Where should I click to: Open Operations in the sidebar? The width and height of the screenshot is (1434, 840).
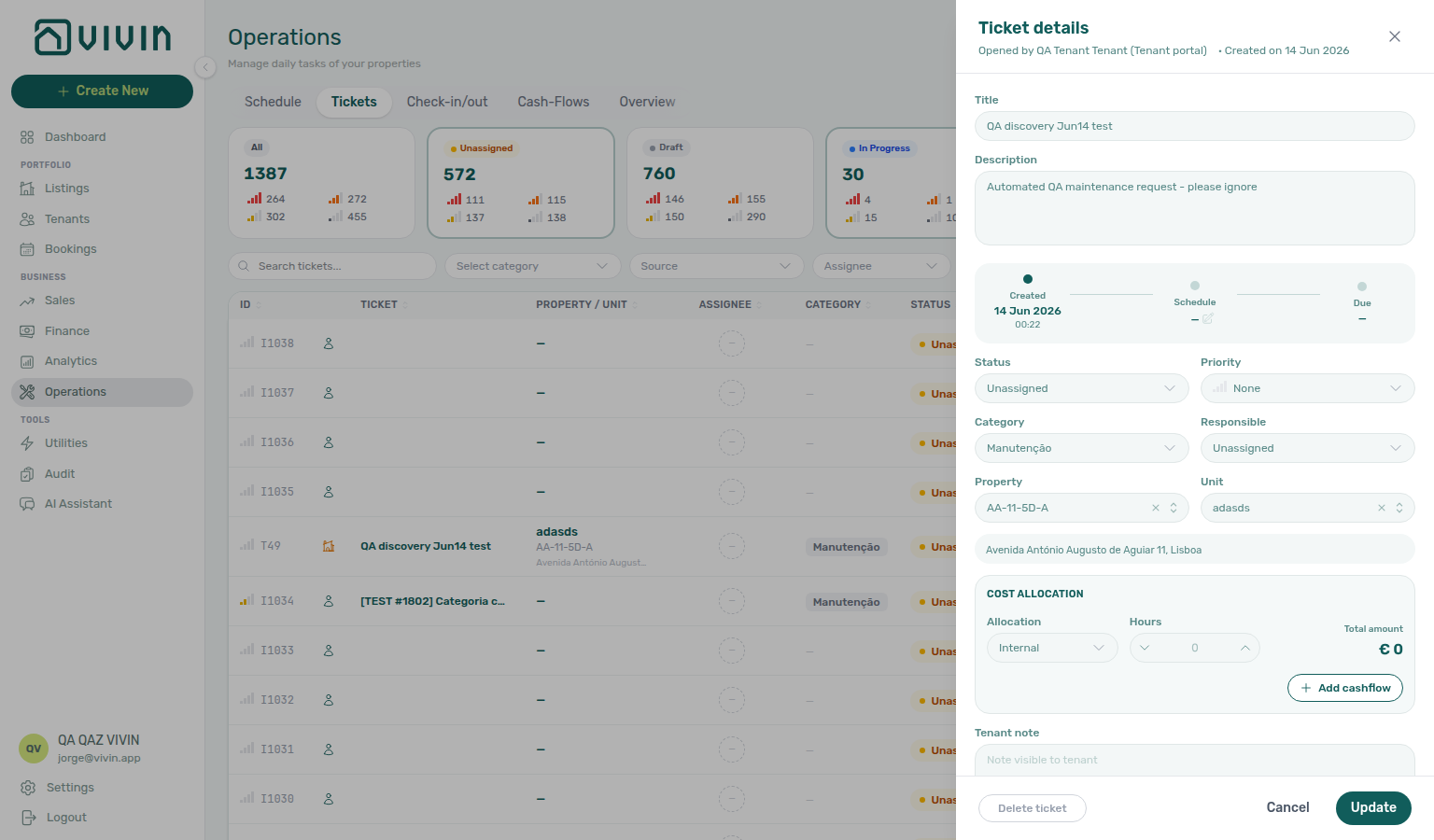pyautogui.click(x=102, y=392)
